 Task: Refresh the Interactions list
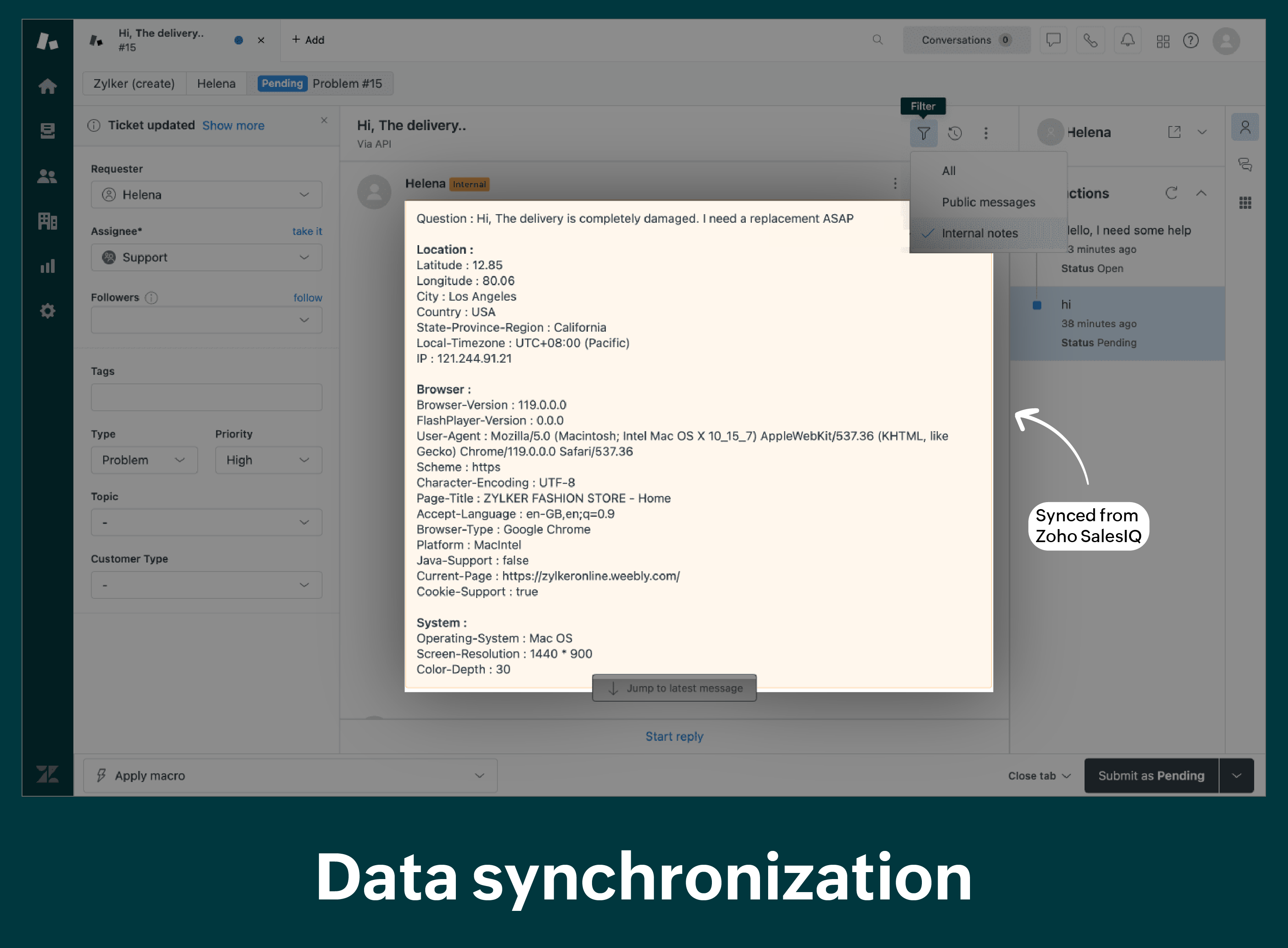(x=1171, y=193)
